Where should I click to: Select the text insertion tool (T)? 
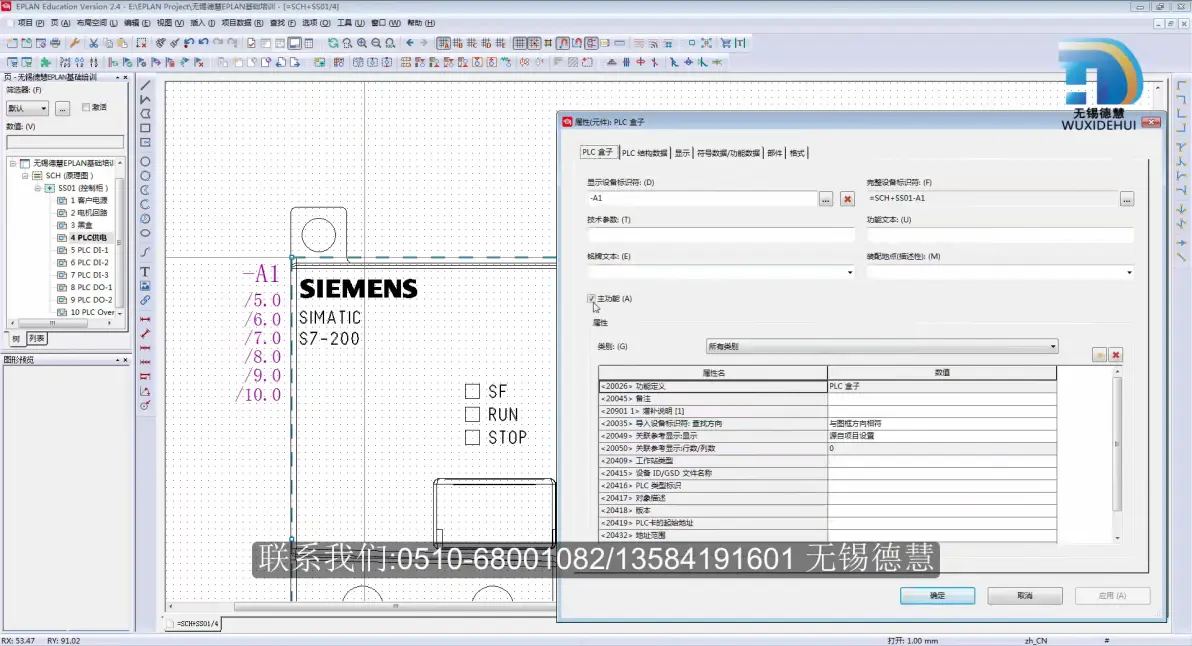(144, 271)
